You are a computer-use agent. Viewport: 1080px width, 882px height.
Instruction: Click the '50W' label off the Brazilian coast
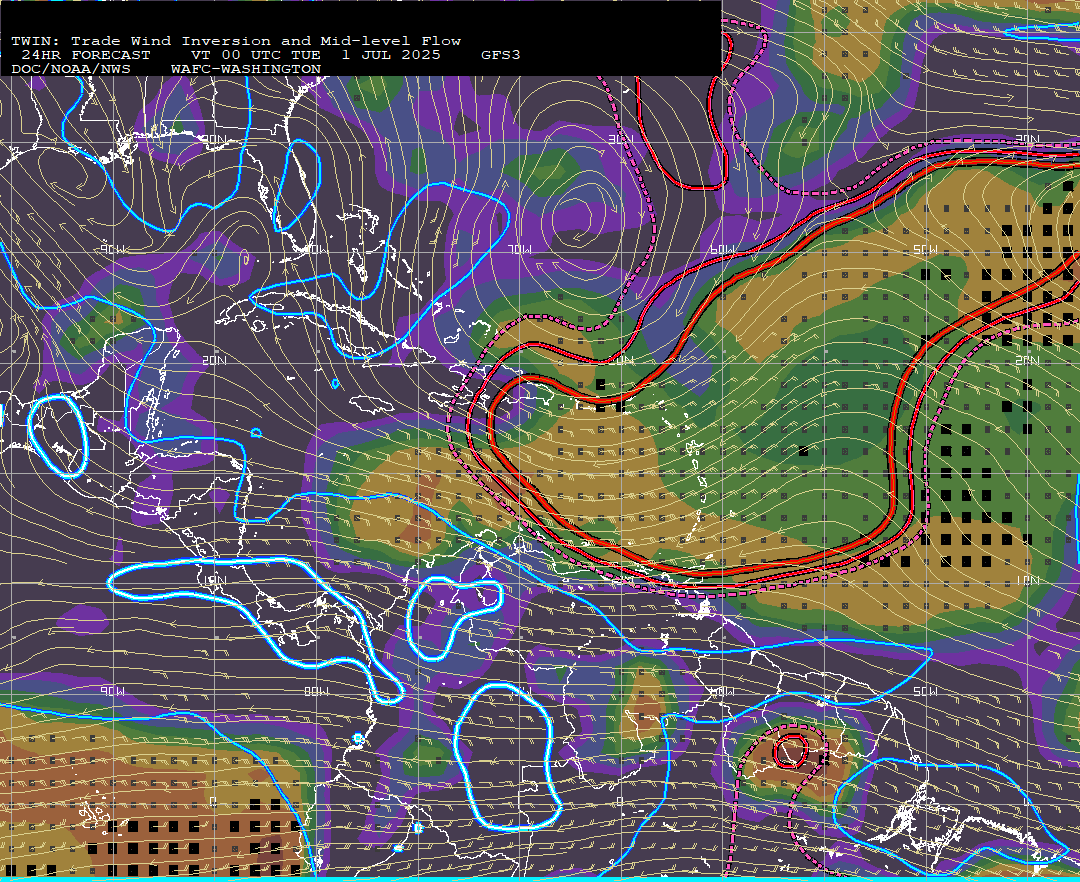pyautogui.click(x=925, y=691)
